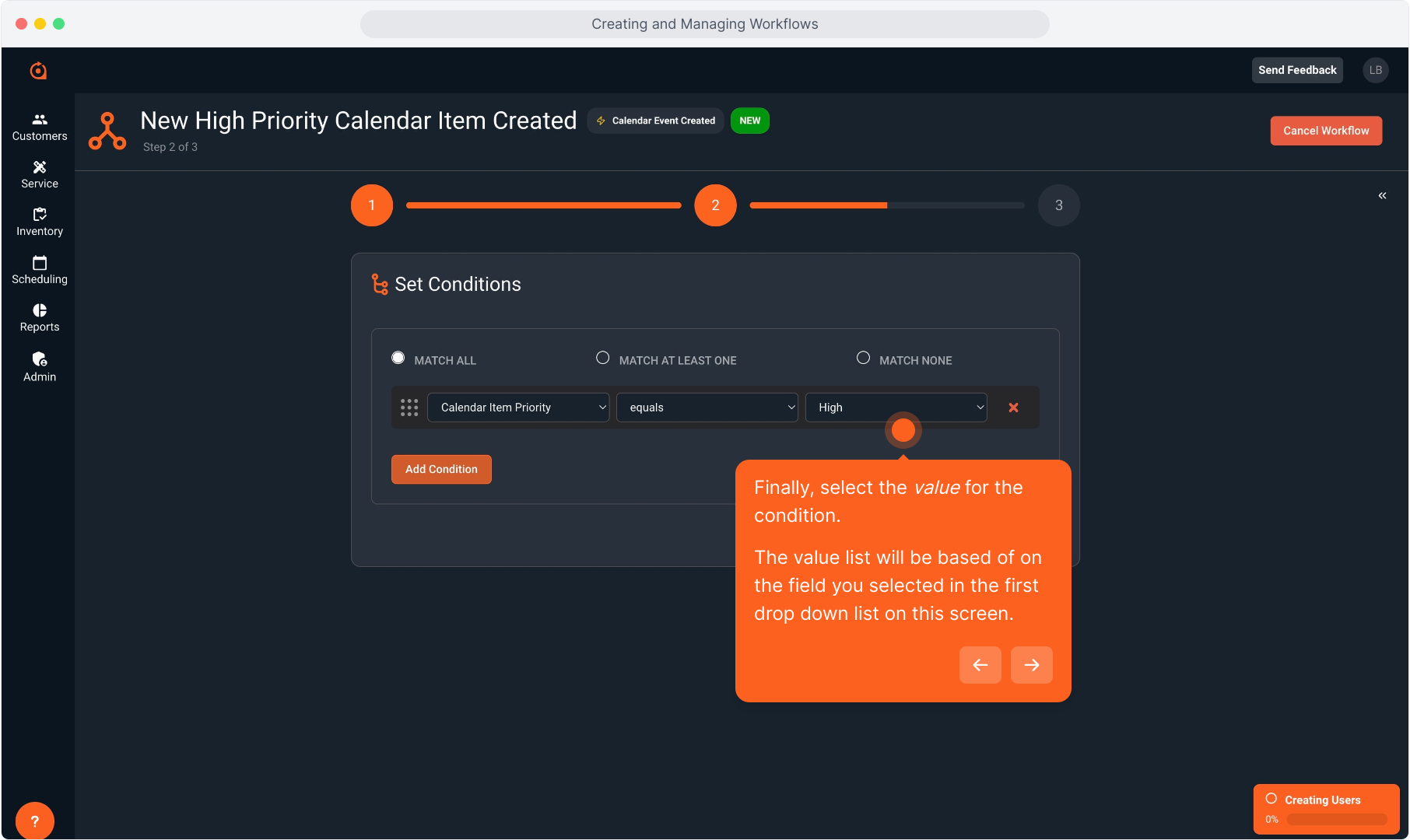Viewport: 1410px width, 840px height.
Task: Select the MATCH NONE radio option
Action: point(863,358)
